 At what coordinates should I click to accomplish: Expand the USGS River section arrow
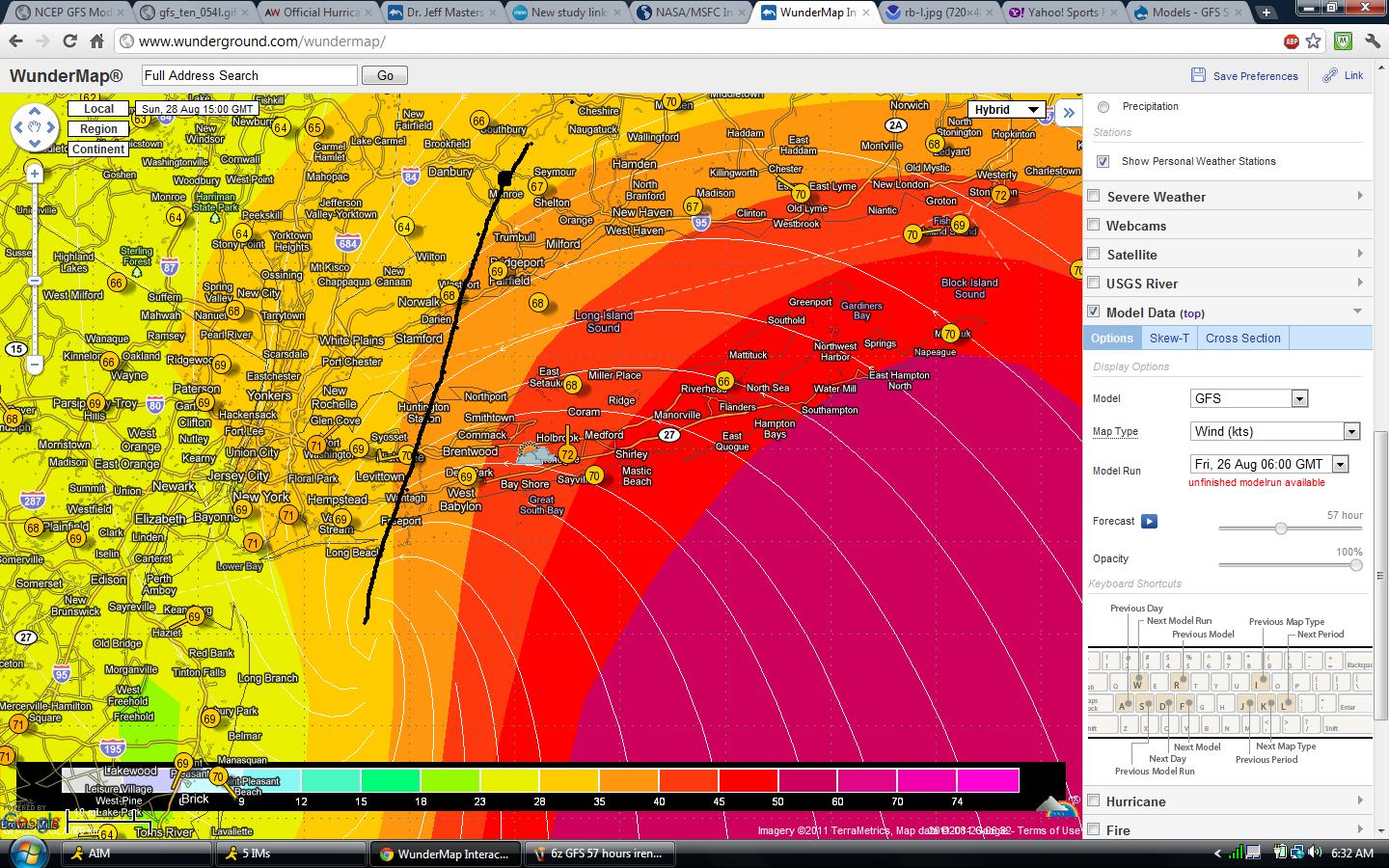click(1360, 283)
